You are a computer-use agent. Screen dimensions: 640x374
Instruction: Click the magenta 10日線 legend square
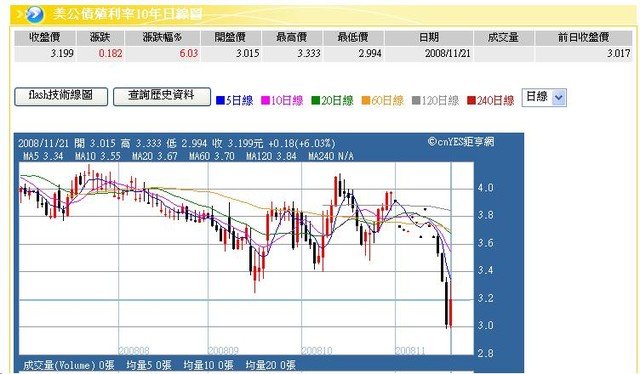point(265,100)
